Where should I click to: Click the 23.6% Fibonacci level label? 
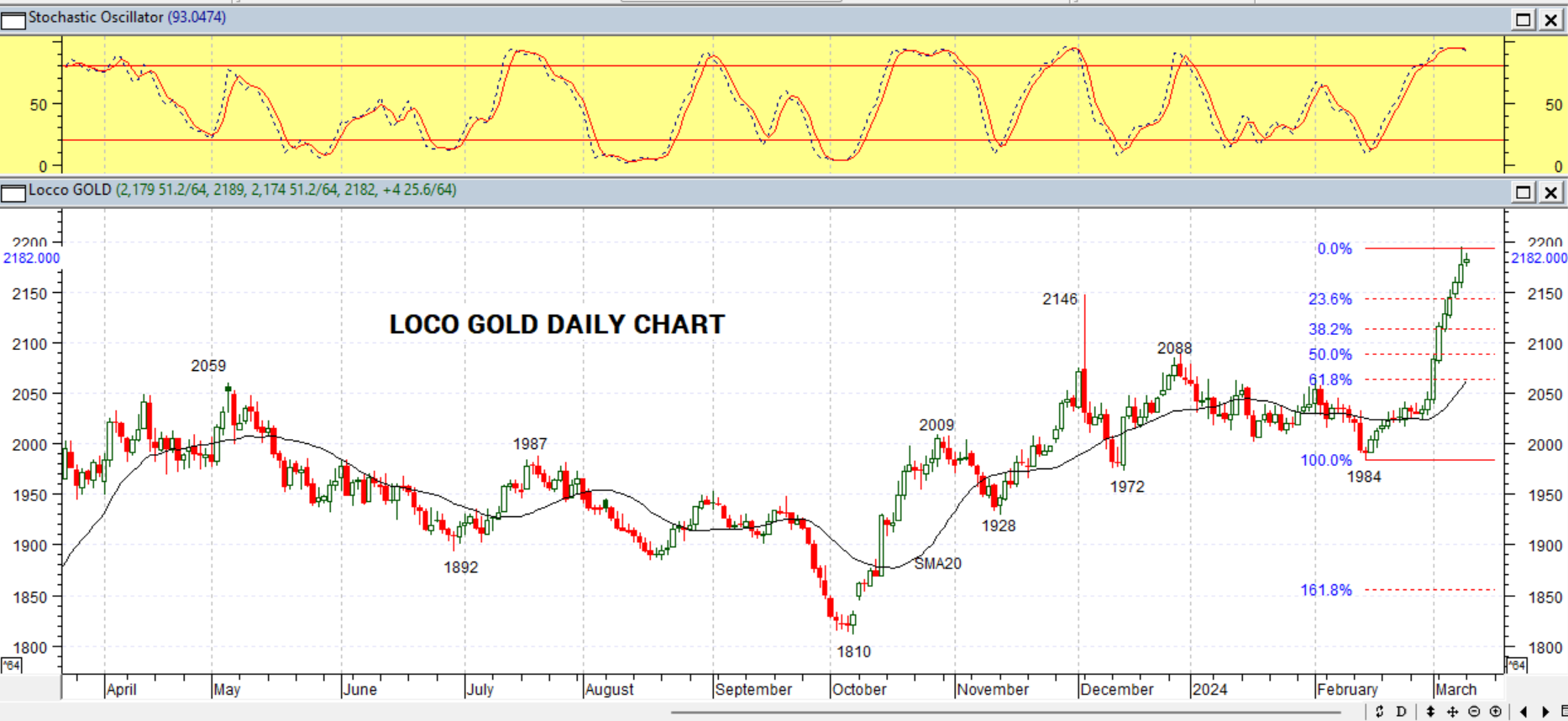coord(1330,299)
